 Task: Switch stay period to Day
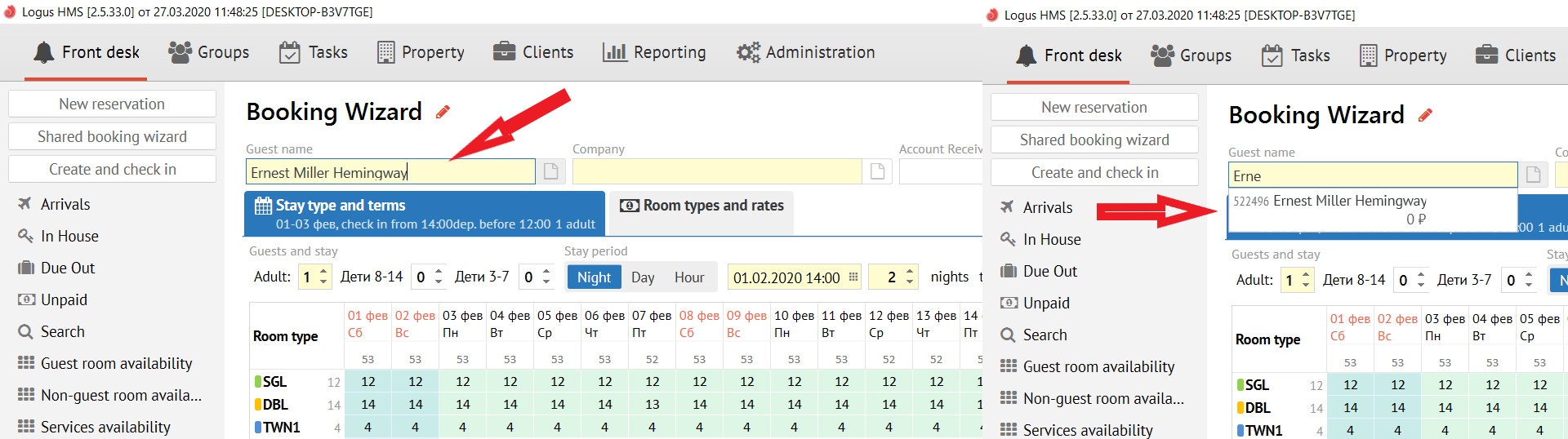pos(643,277)
